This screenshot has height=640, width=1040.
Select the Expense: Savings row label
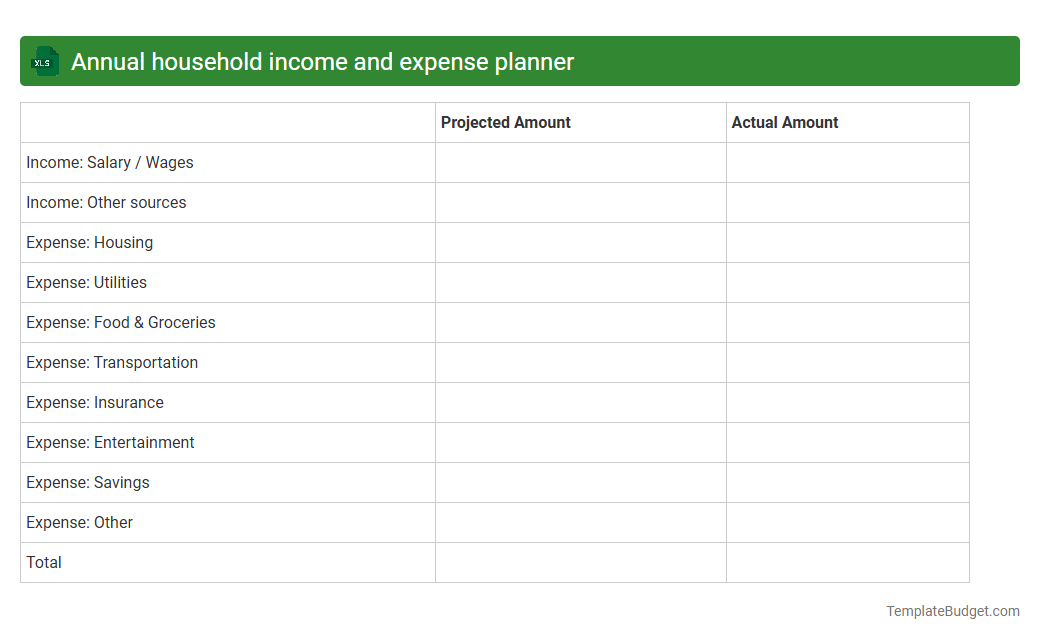click(x=87, y=482)
